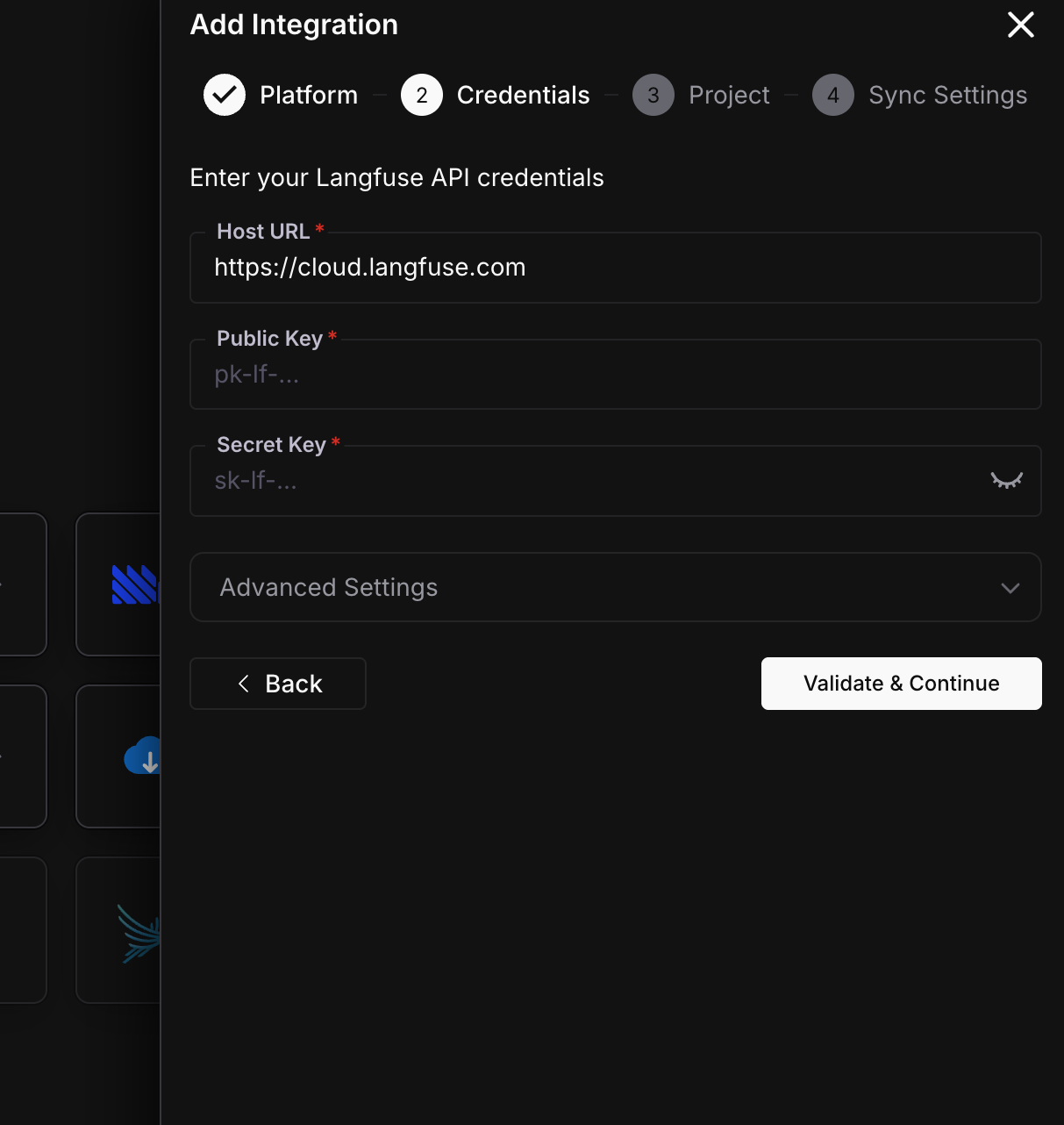
Task: Click the Host URL input field
Action: pyautogui.click(x=615, y=268)
